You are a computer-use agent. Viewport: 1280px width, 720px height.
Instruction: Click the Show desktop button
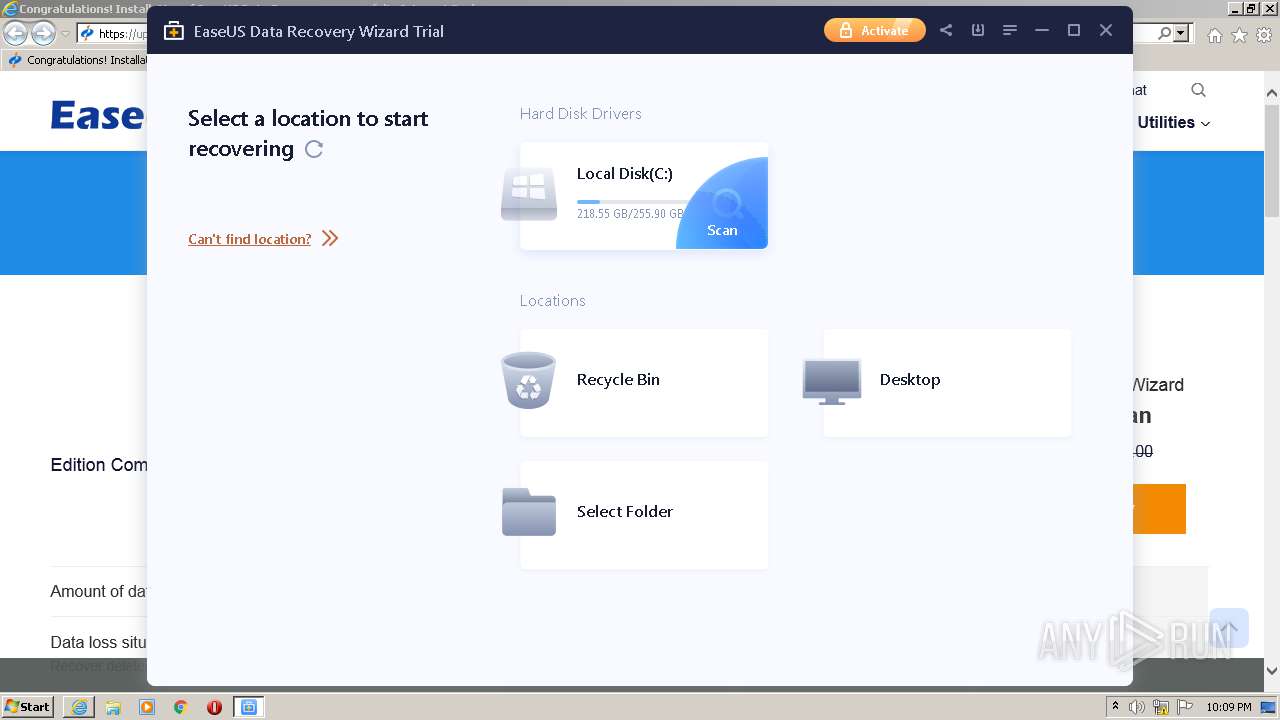1270,707
